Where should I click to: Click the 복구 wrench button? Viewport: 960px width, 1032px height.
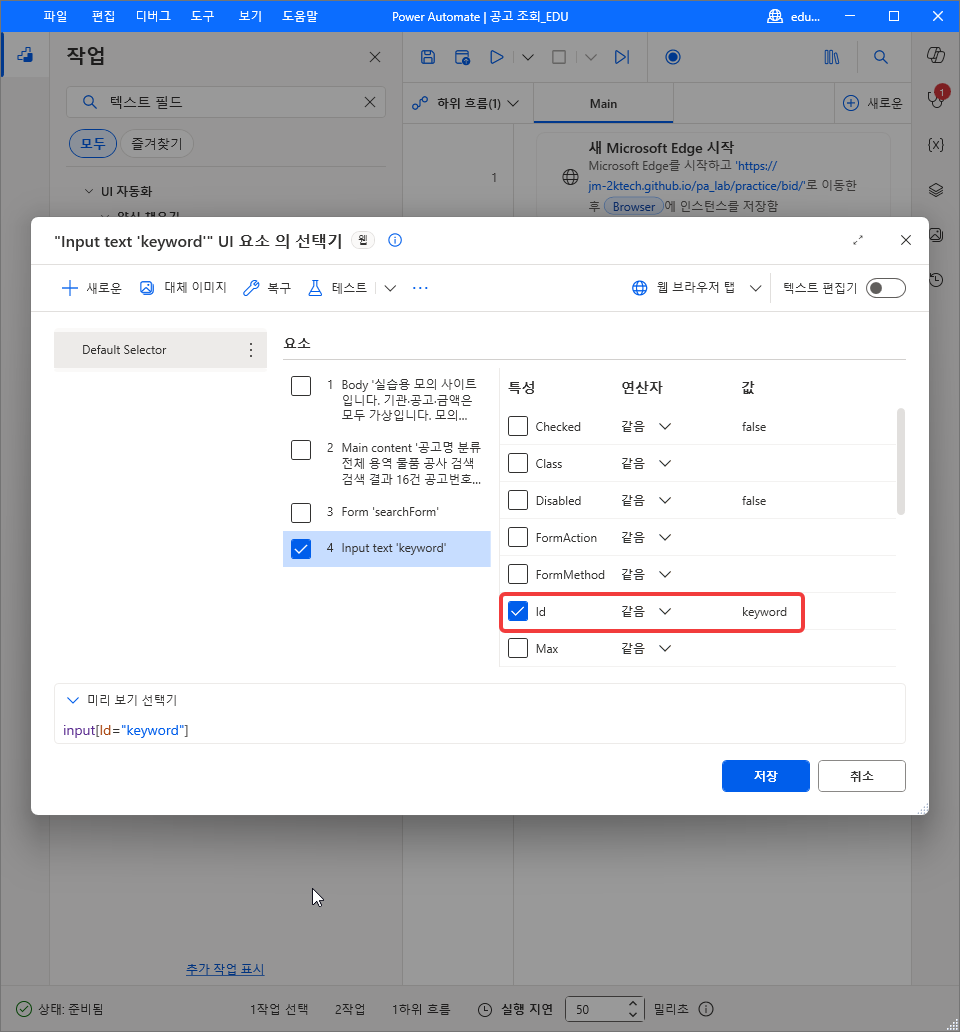point(266,288)
